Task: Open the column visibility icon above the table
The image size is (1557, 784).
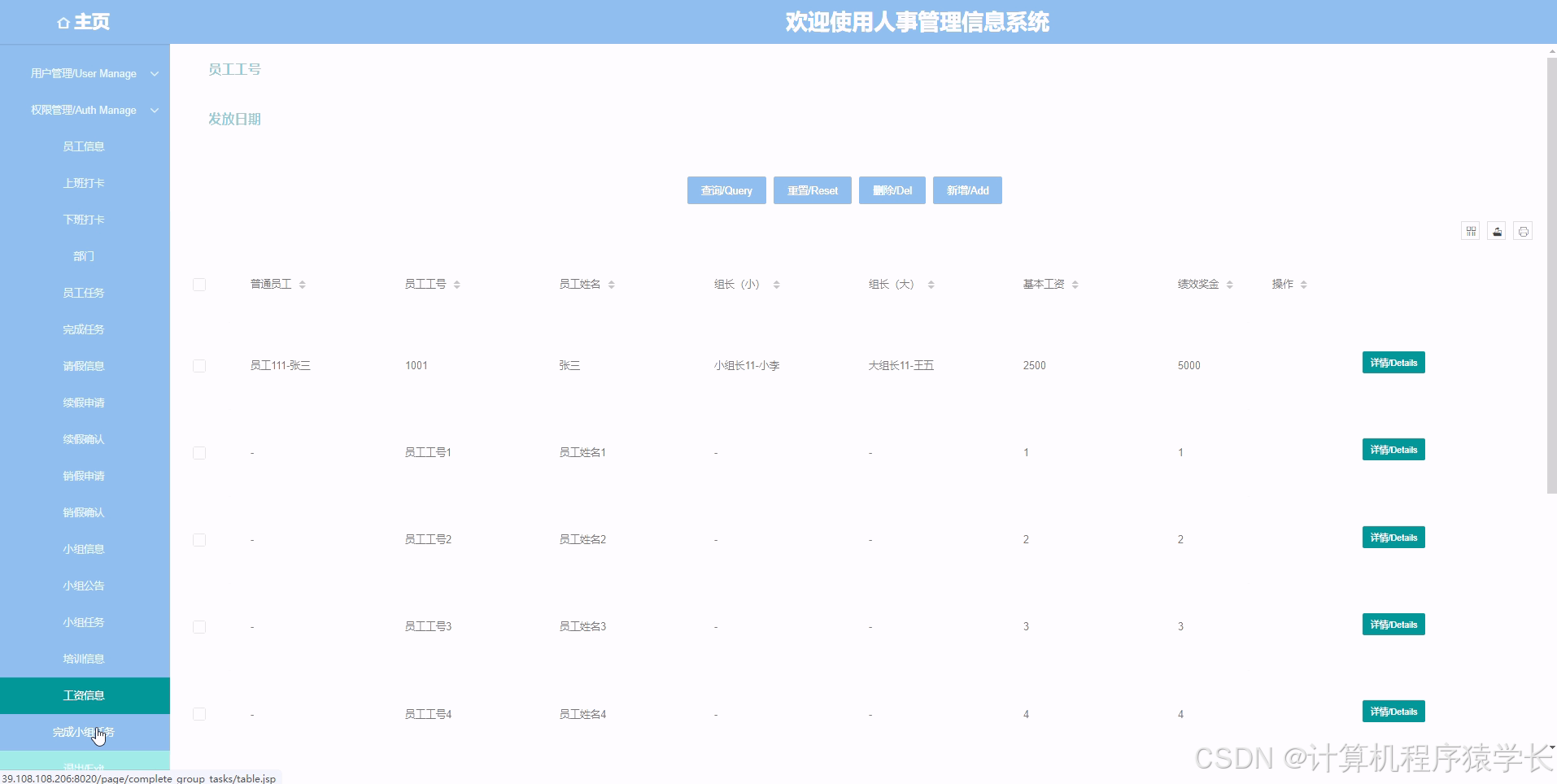Action: pos(1470,230)
